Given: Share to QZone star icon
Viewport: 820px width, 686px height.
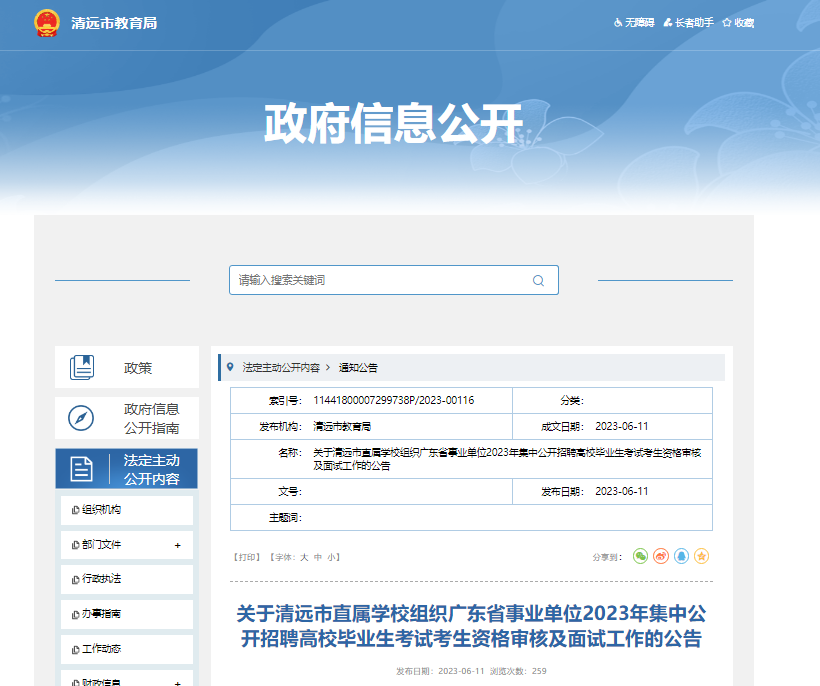Looking at the screenshot, I should (x=702, y=556).
